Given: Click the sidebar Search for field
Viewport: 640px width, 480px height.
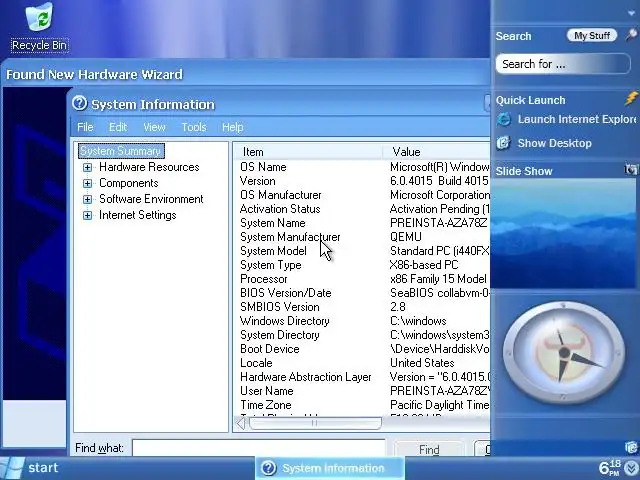Looking at the screenshot, I should (x=563, y=64).
